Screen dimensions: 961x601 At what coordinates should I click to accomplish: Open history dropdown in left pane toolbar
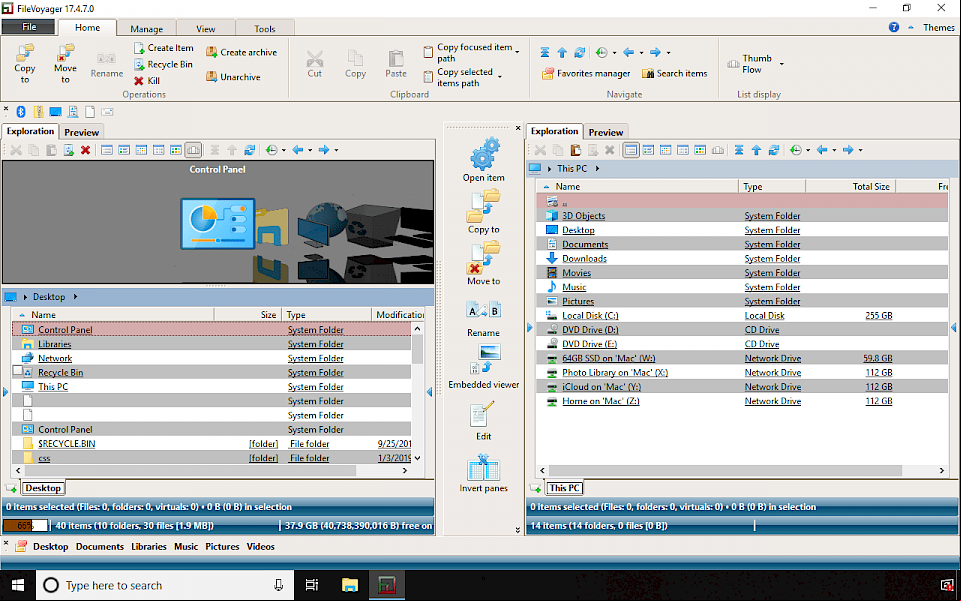click(x=284, y=150)
